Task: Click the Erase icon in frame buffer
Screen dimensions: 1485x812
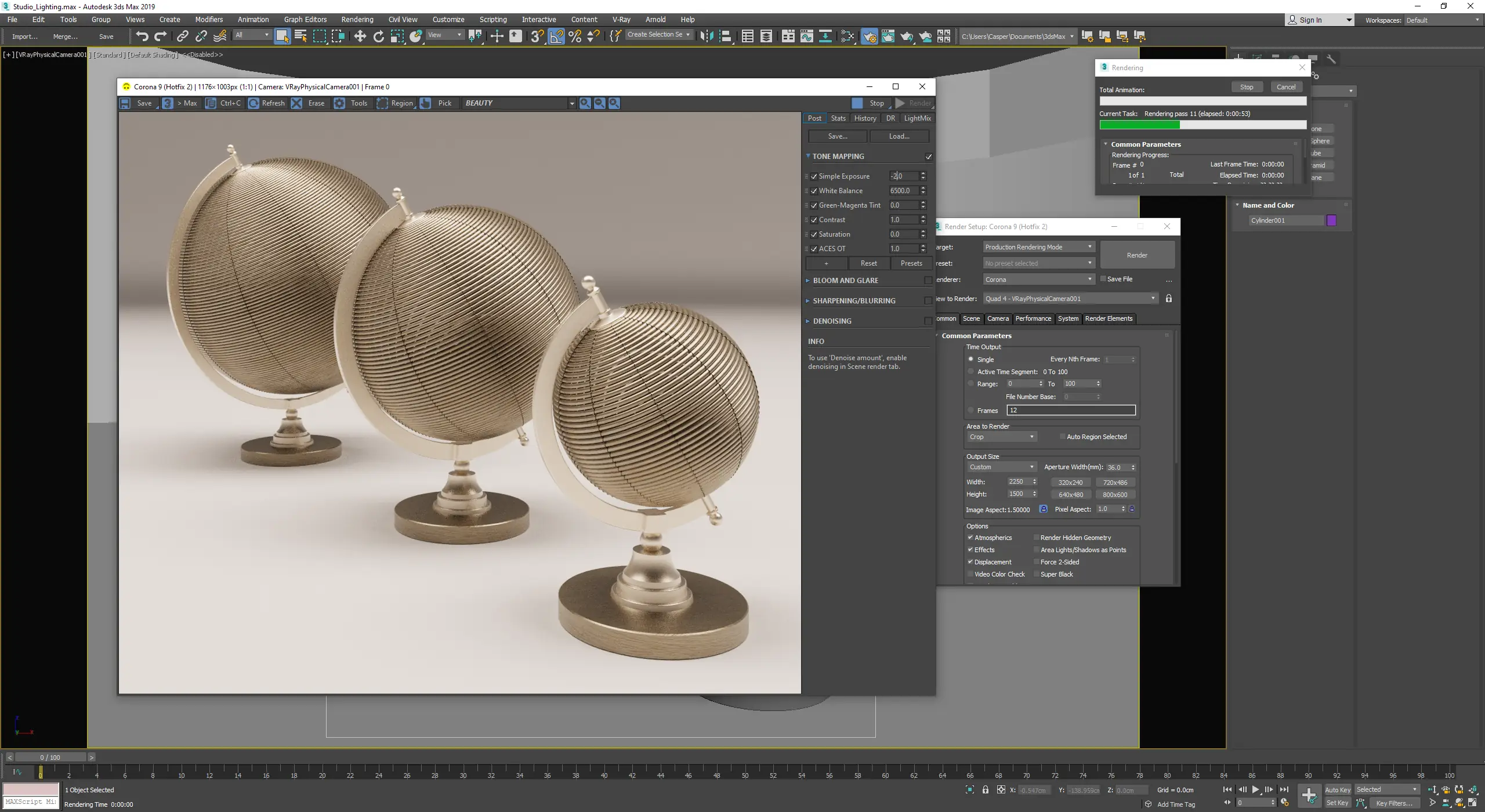Action: (x=296, y=103)
